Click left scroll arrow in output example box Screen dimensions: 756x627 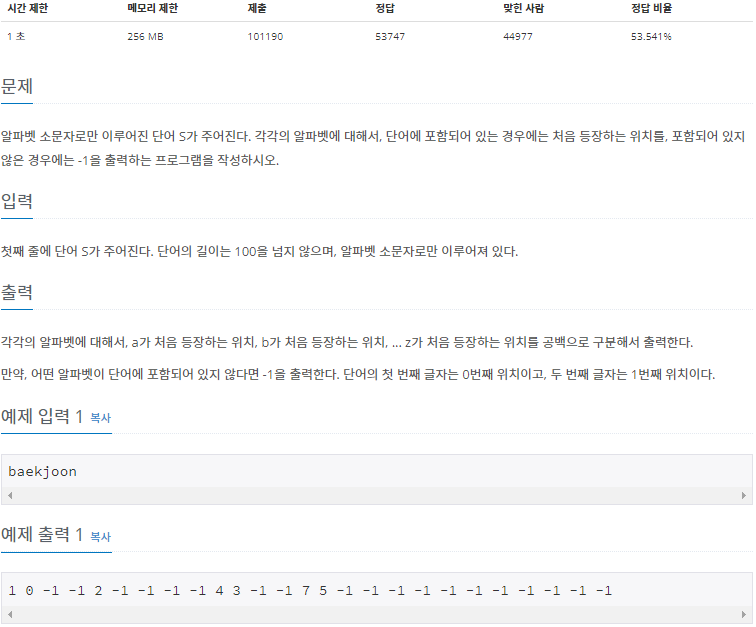tap(10, 614)
